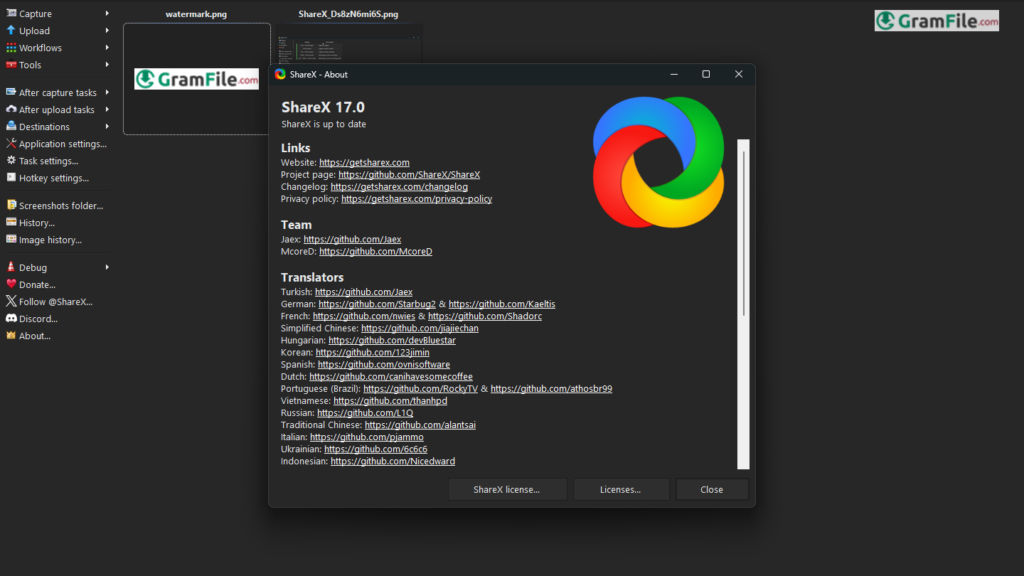Screen dimensions: 1024x576
Task: Expand the Debug submenu arrow
Action: (107, 267)
